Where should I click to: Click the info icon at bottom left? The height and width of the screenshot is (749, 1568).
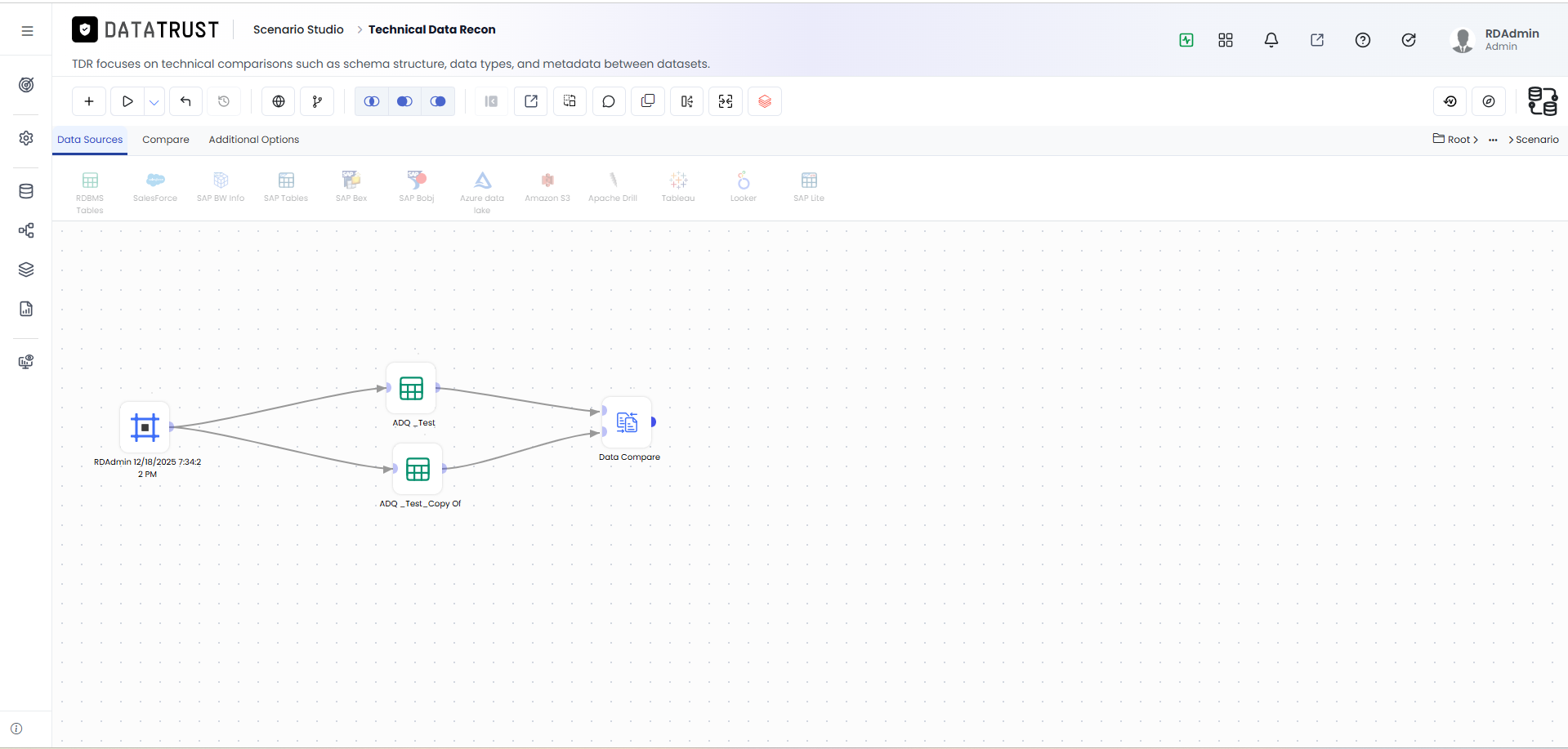[x=16, y=729]
